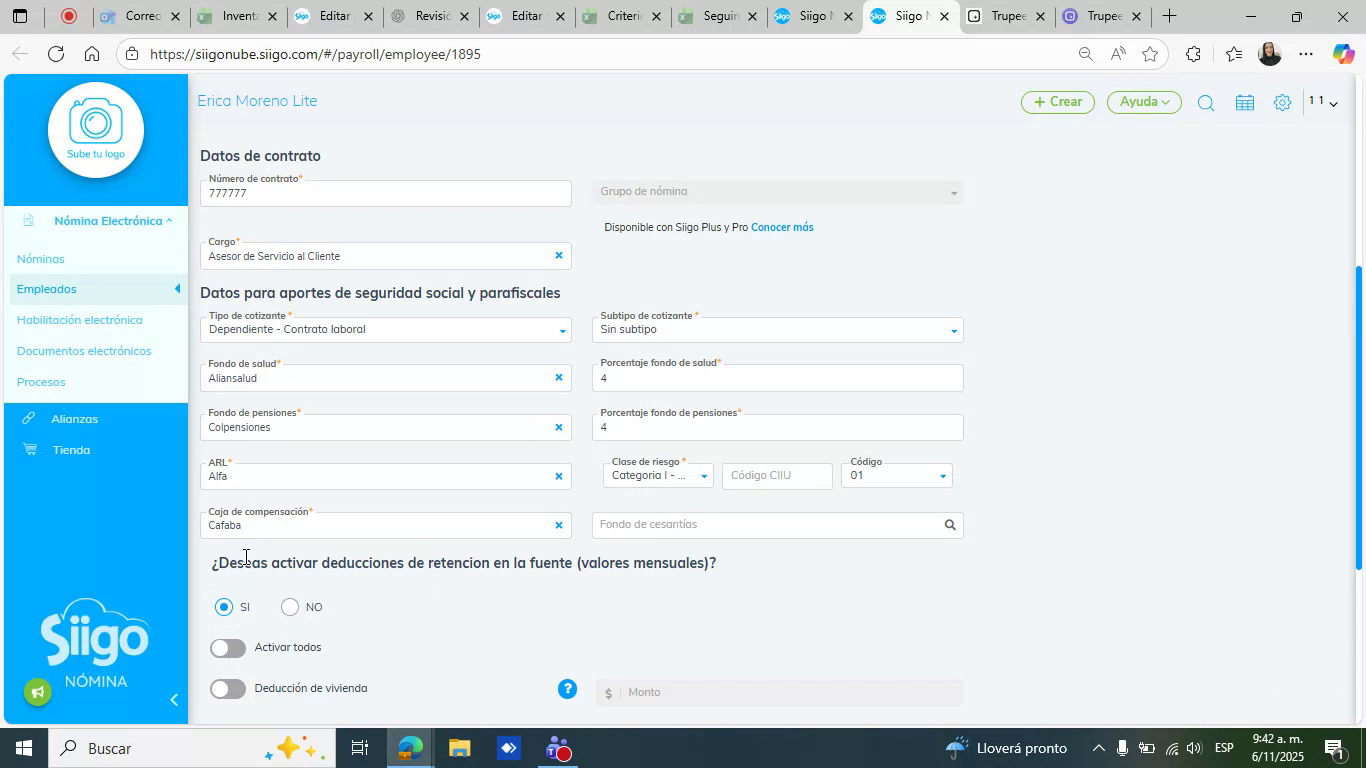Clear the Colpensiones pension fund value
1366x768 pixels.
[559, 427]
